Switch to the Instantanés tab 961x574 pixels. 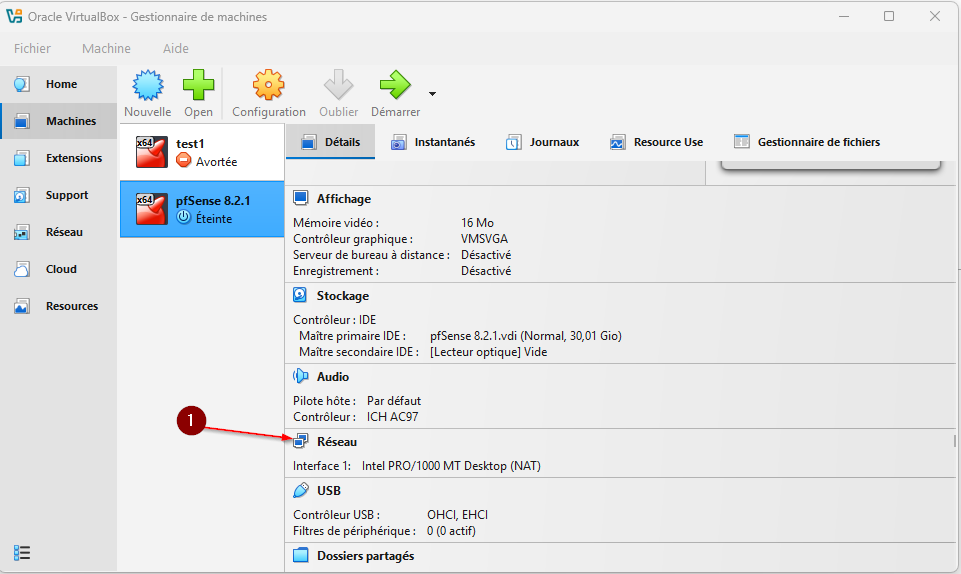(x=433, y=142)
